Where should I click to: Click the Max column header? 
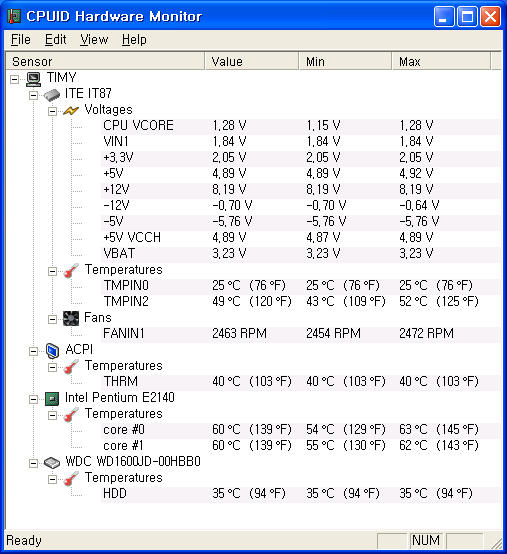click(x=442, y=61)
